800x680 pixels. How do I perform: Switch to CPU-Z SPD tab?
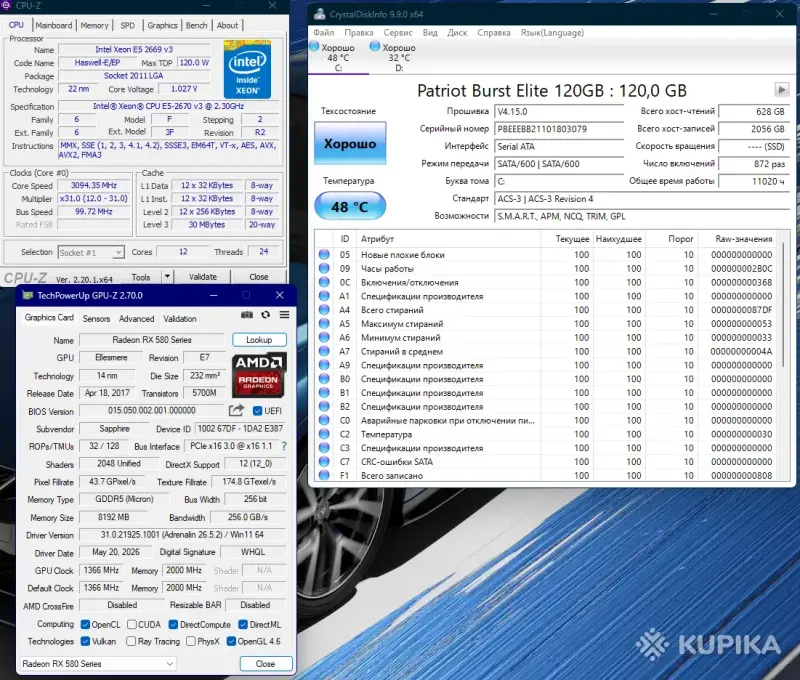128,25
